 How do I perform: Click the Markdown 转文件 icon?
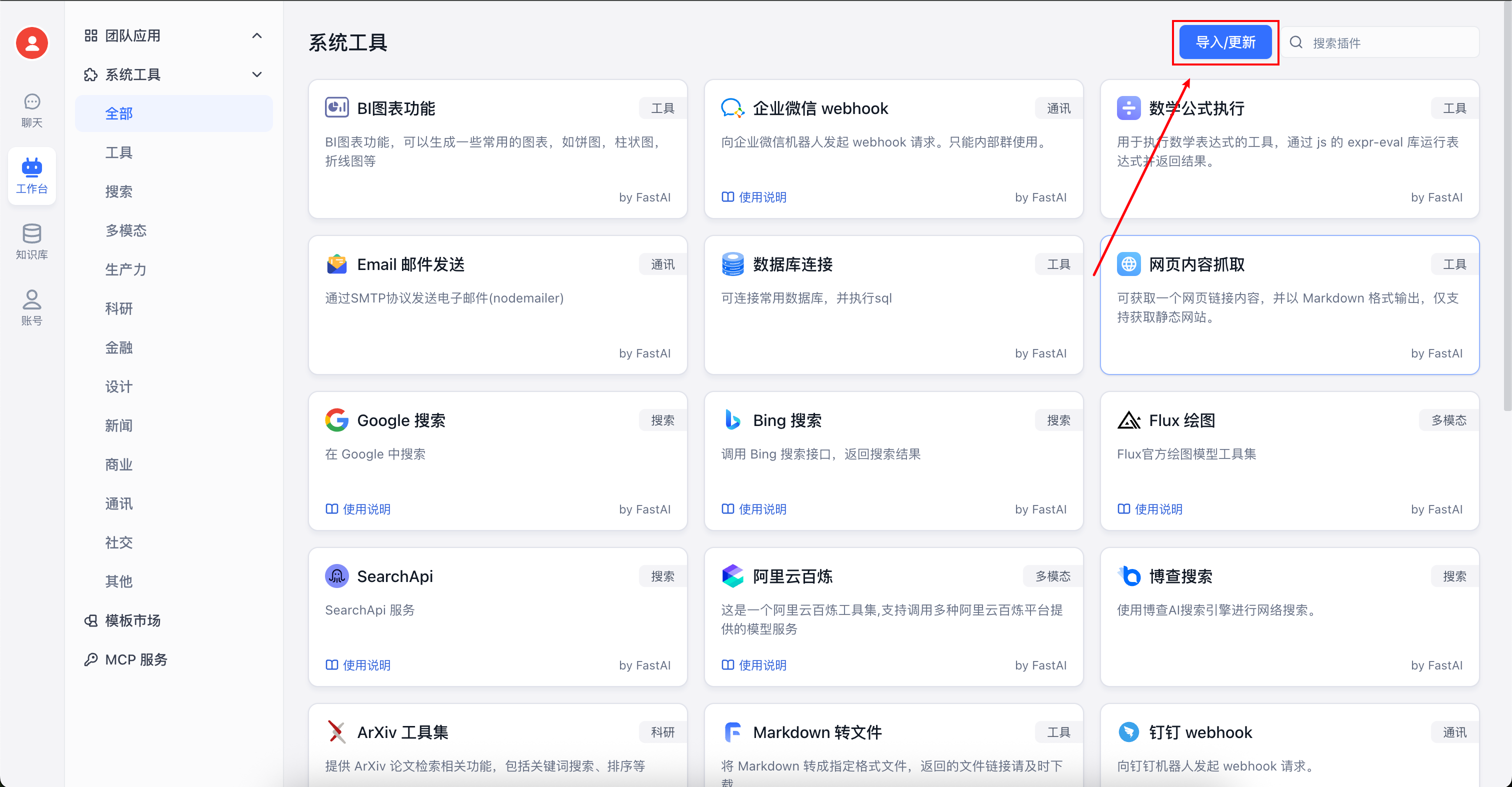coord(732,732)
